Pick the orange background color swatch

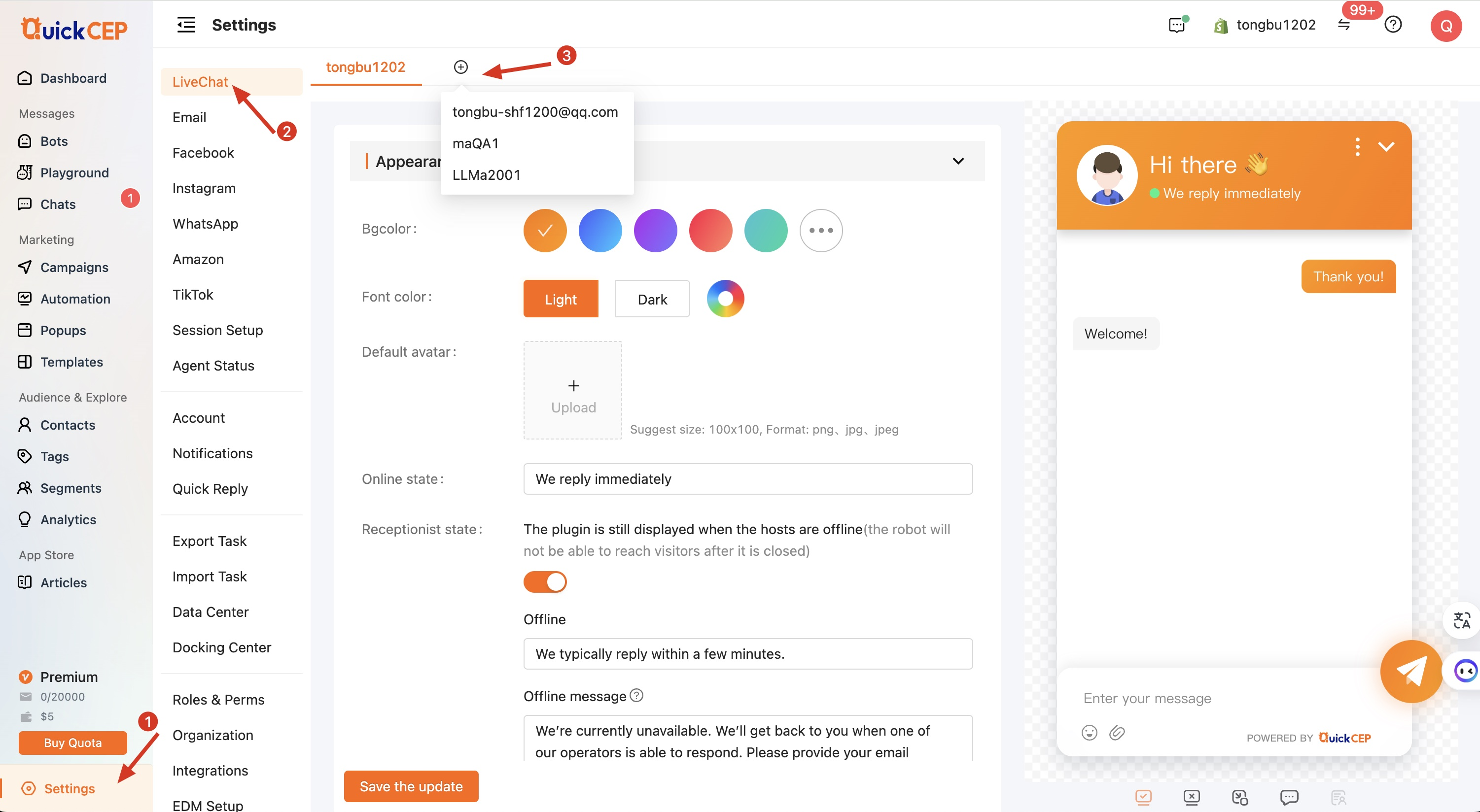(x=545, y=230)
